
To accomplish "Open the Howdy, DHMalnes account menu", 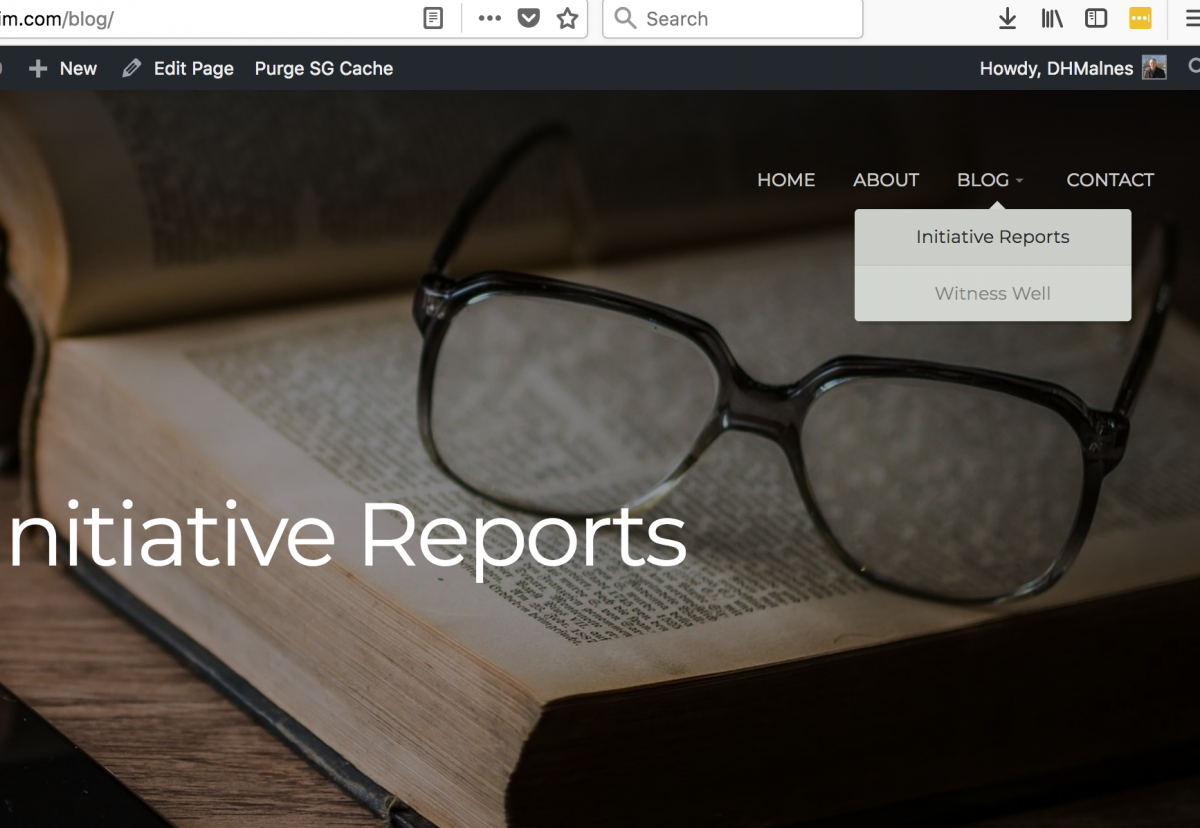I will 1072,68.
